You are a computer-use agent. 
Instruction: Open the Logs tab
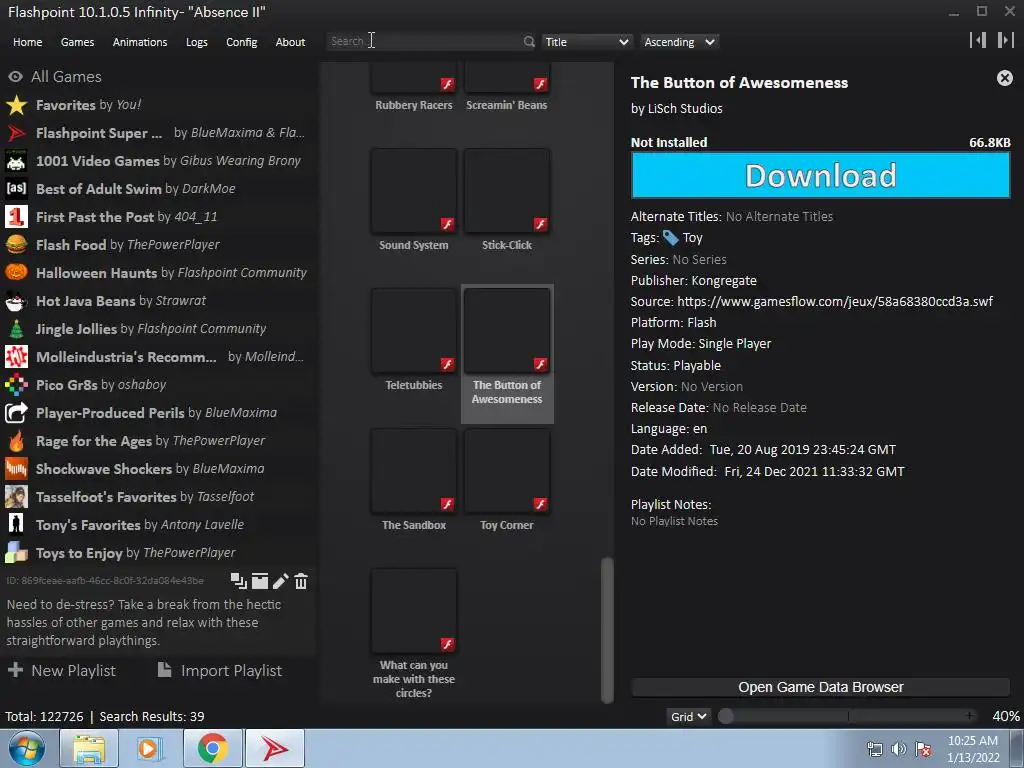pos(197,42)
